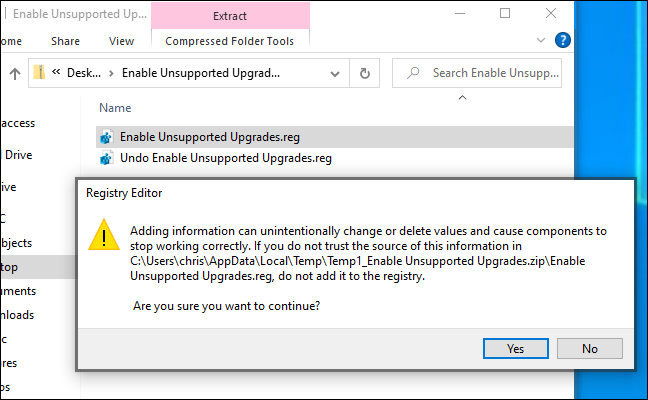Click the No button in the dialog

click(x=589, y=349)
